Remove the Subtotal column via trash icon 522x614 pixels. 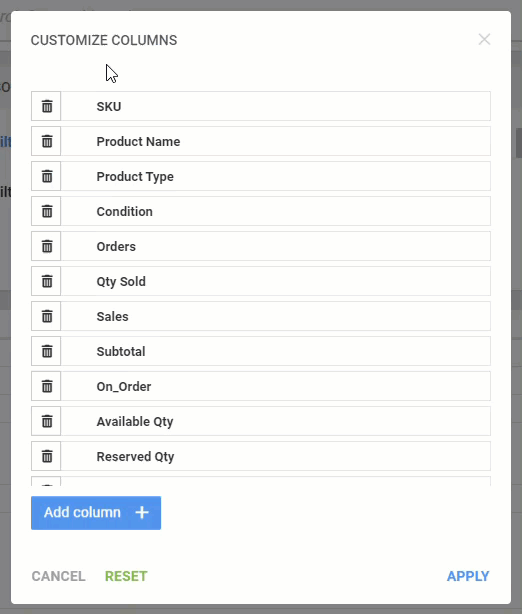[46, 351]
